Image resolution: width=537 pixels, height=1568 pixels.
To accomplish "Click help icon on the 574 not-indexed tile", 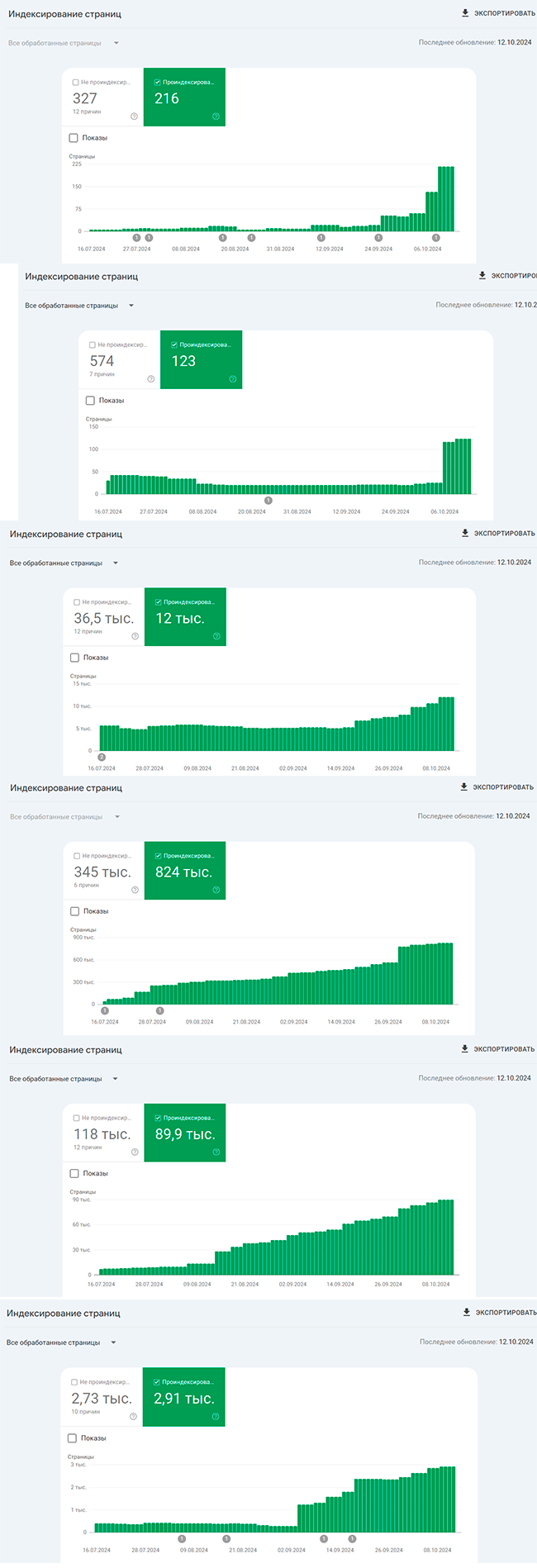I will [x=150, y=379].
